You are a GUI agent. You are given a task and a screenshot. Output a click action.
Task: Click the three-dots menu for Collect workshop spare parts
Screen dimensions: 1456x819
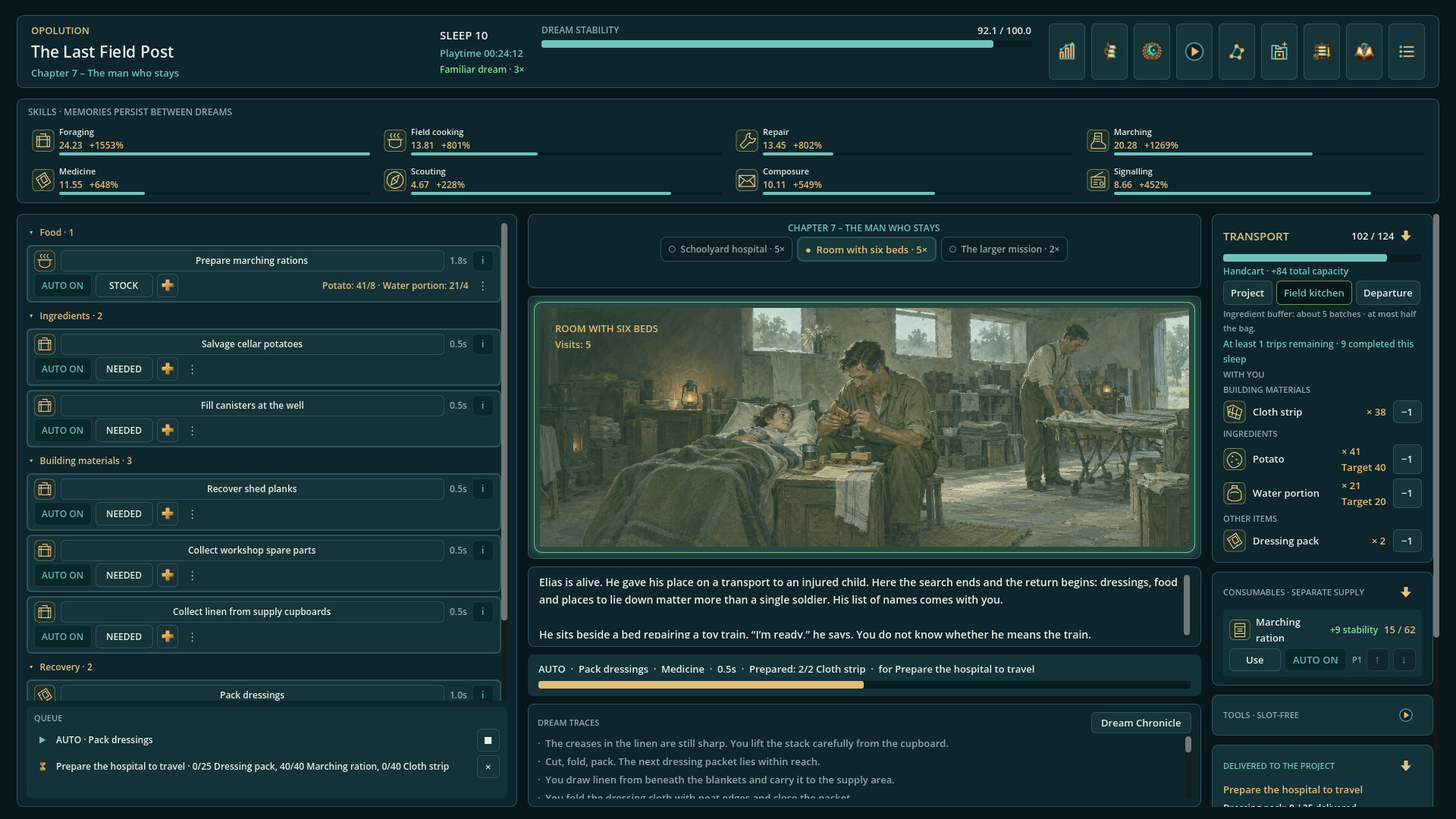point(192,576)
